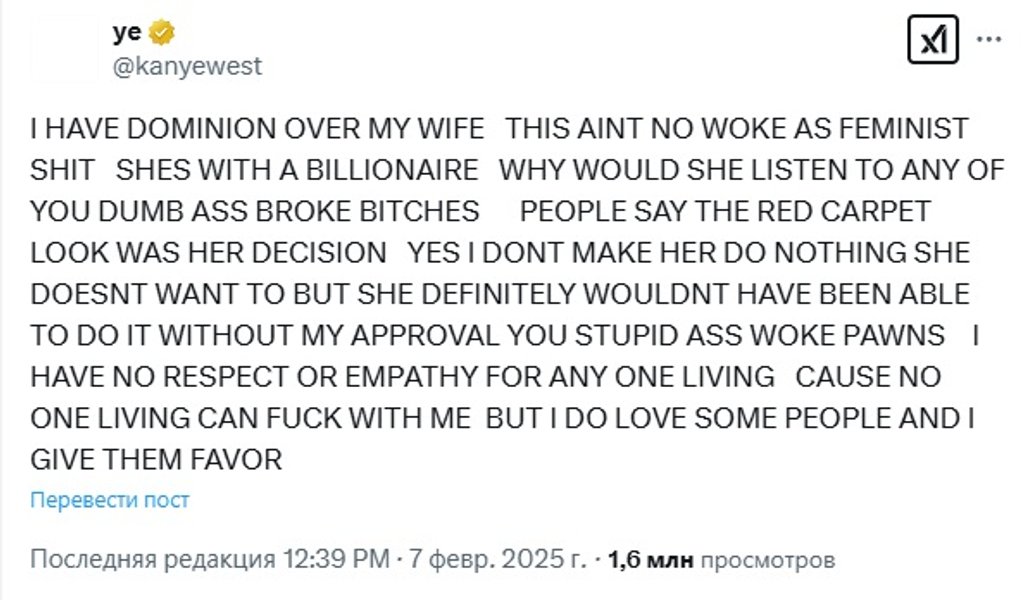Open the three-dot more options menu
The height and width of the screenshot is (600, 1031).
(x=988, y=41)
